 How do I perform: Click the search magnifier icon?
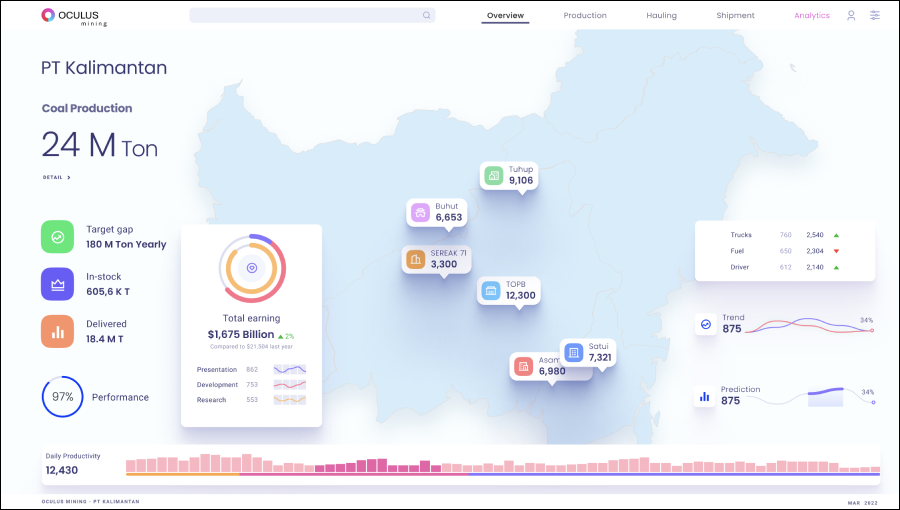[427, 16]
